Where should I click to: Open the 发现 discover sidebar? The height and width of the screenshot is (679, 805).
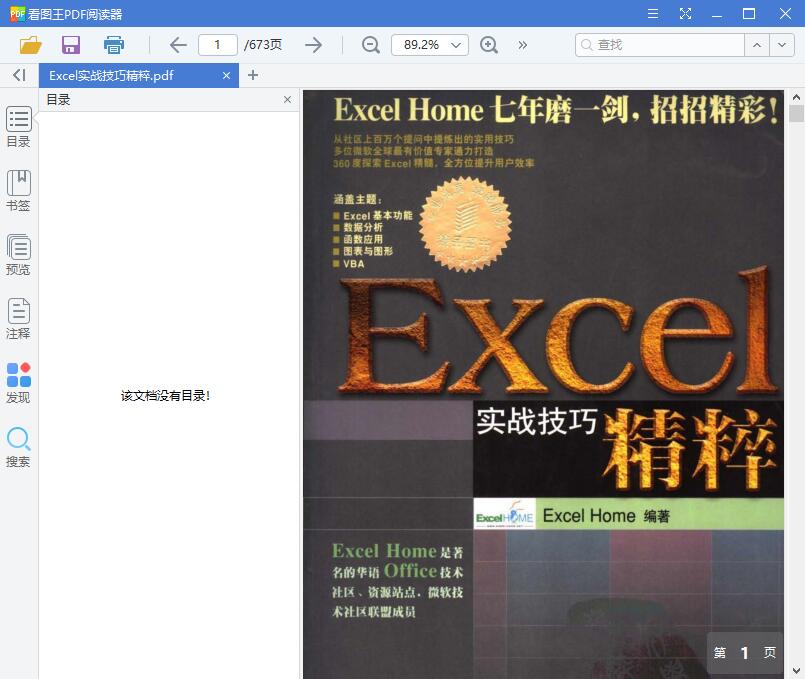point(18,383)
